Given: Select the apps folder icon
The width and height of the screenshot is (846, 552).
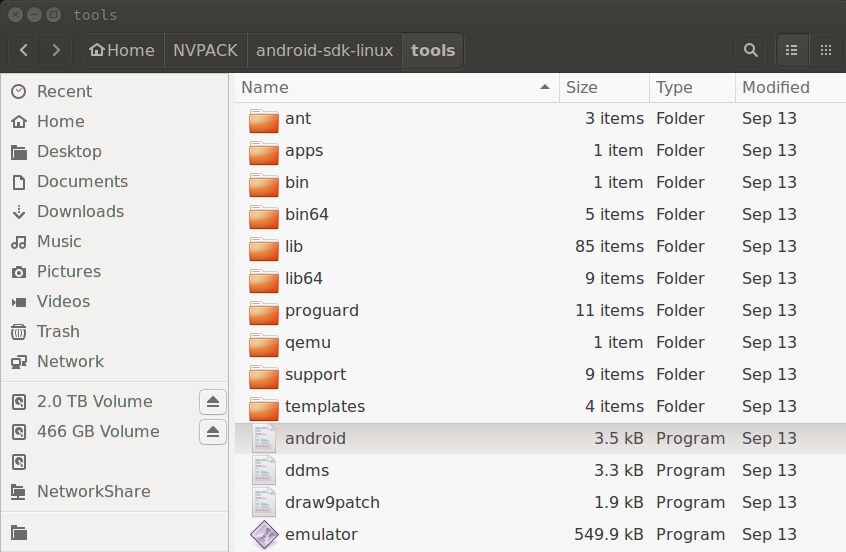Looking at the screenshot, I should tap(264, 152).
